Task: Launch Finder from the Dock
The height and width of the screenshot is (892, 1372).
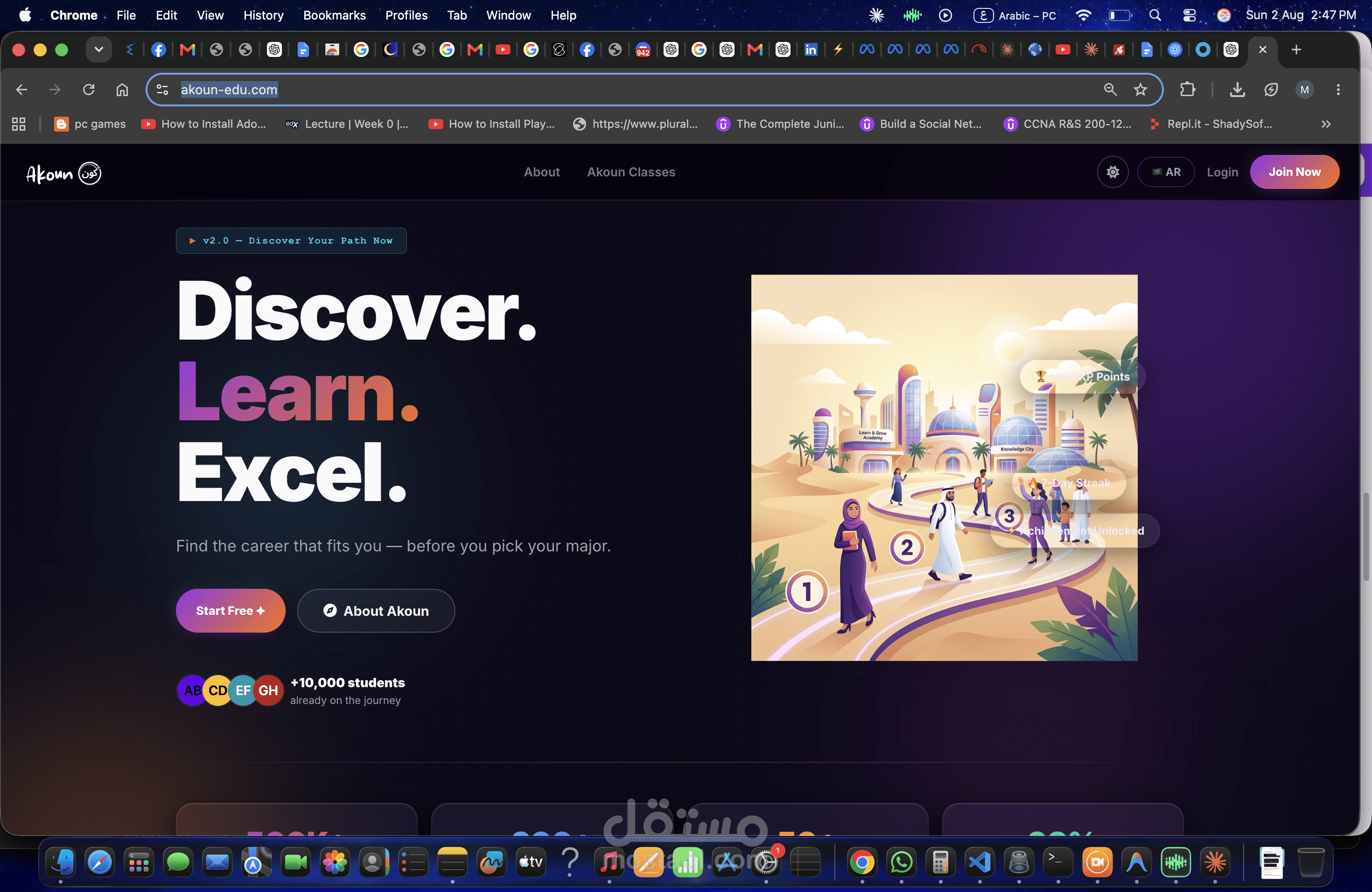Action: [61, 862]
